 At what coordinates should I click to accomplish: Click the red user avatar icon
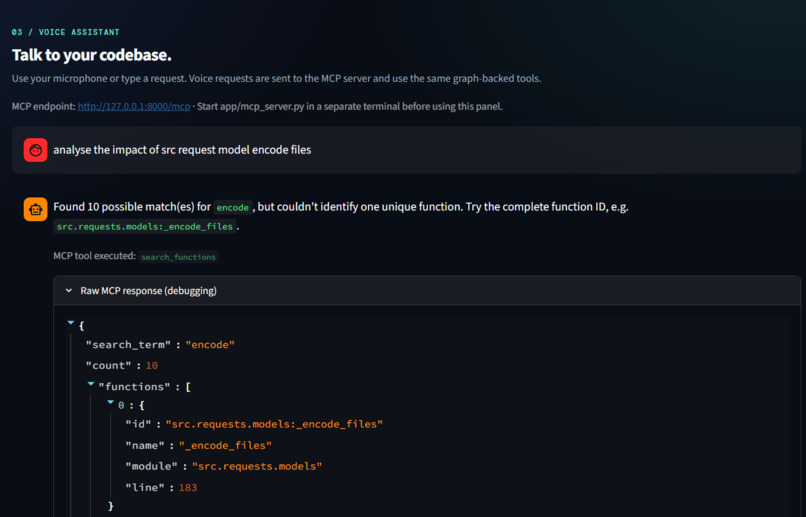[x=35, y=150]
